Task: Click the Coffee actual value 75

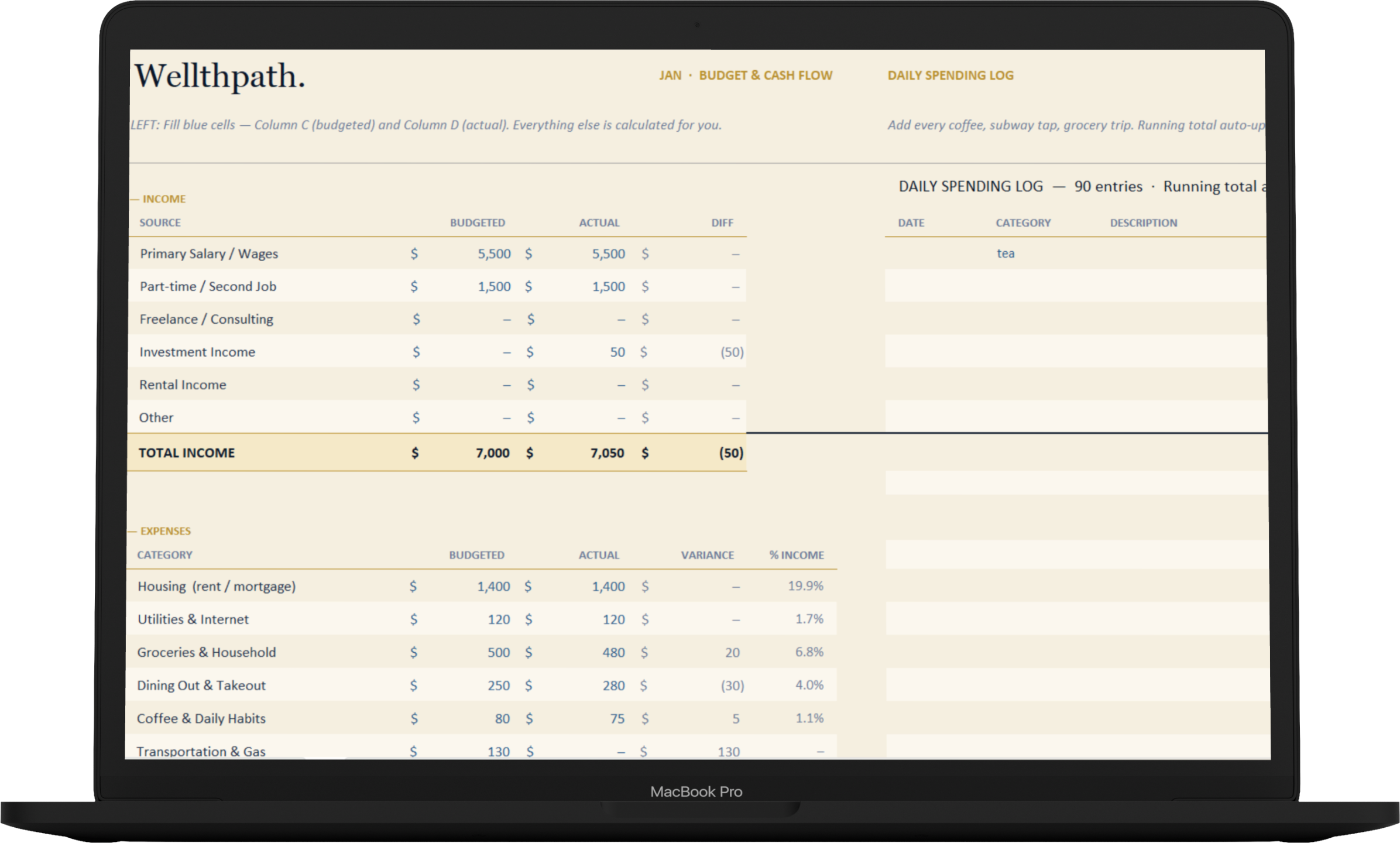Action: tap(617, 718)
